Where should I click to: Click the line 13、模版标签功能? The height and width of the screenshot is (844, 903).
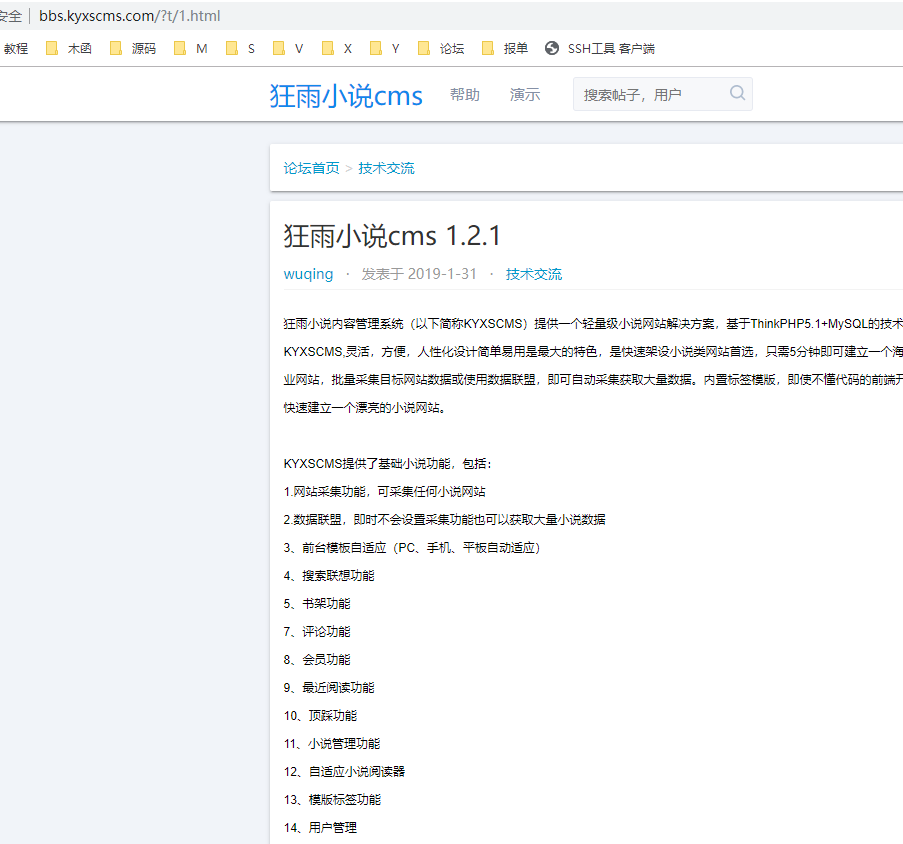(x=332, y=800)
